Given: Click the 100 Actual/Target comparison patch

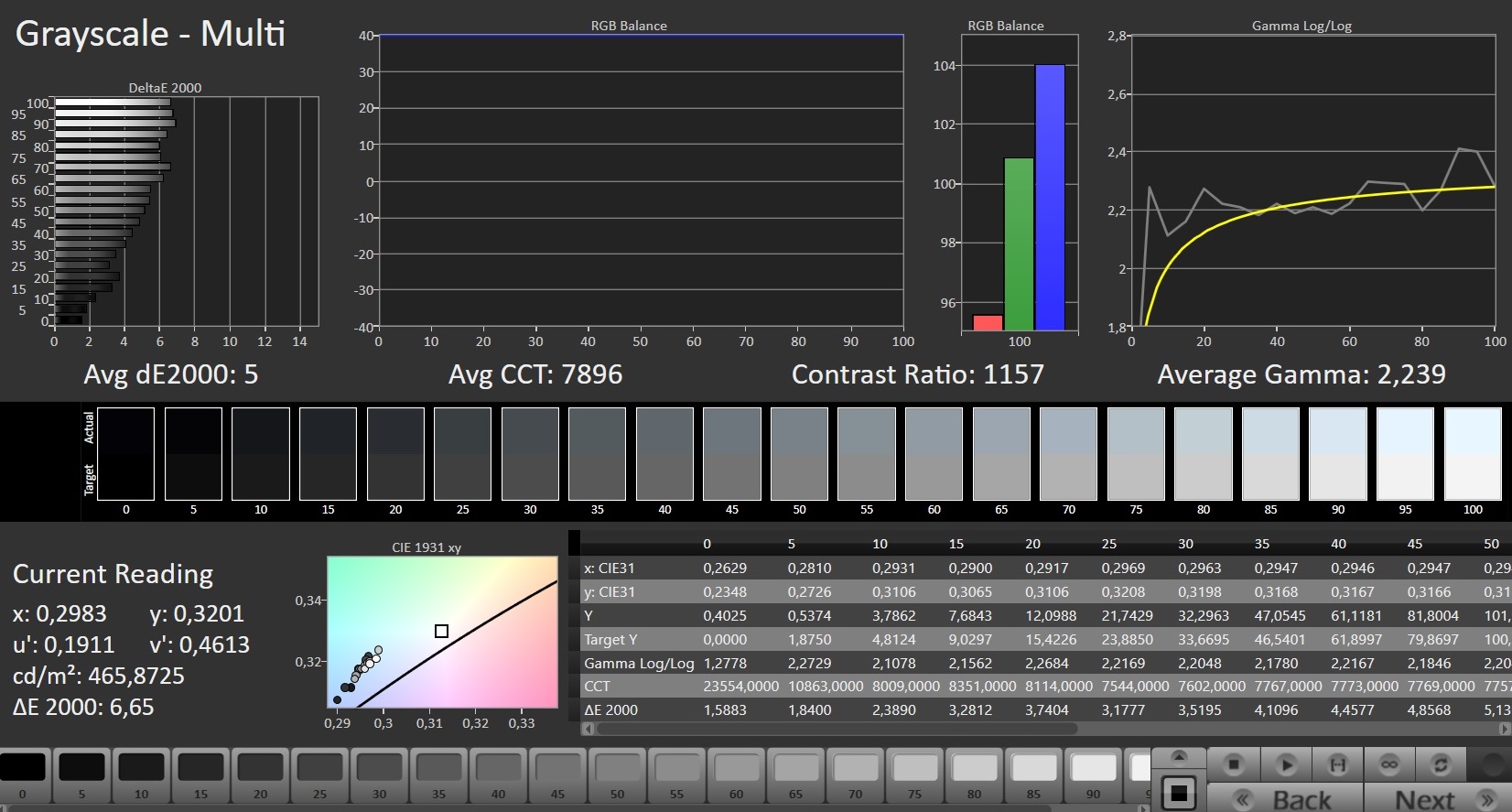Looking at the screenshot, I should (1472, 454).
